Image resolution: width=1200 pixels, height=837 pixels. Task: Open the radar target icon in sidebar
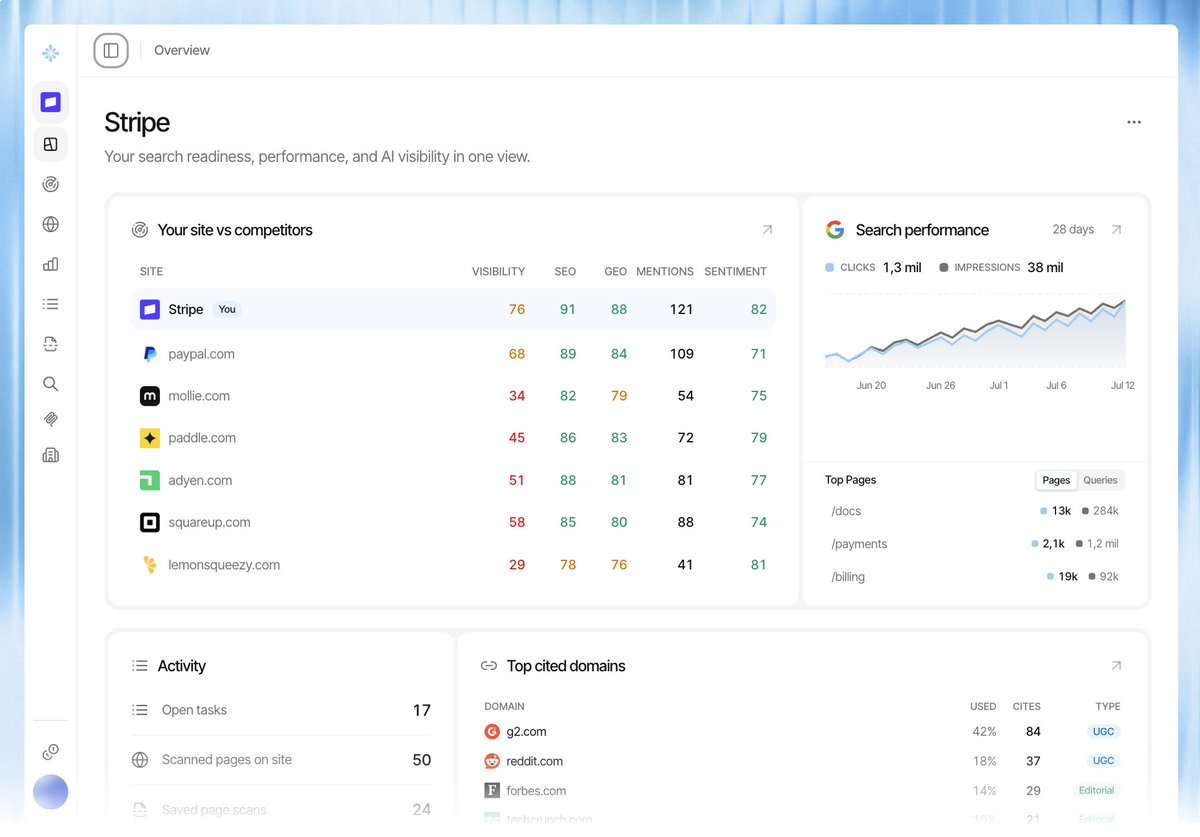pyautogui.click(x=51, y=184)
